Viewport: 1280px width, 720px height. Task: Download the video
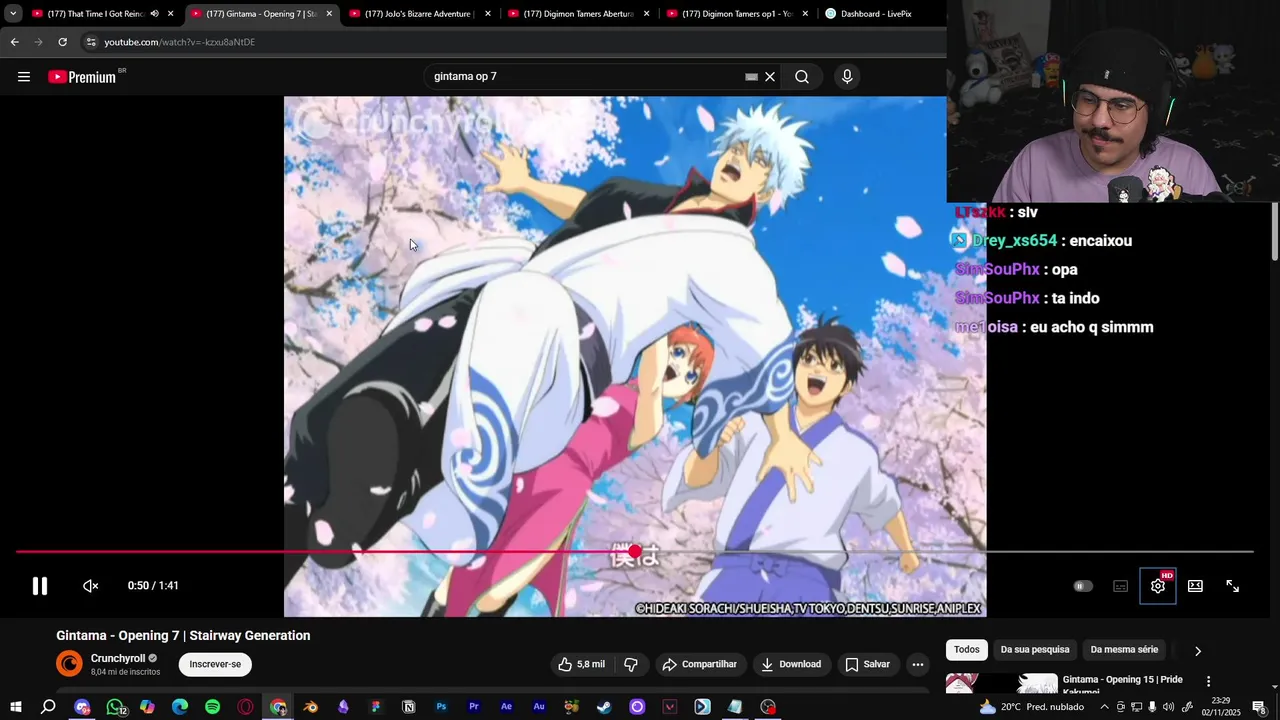791,664
